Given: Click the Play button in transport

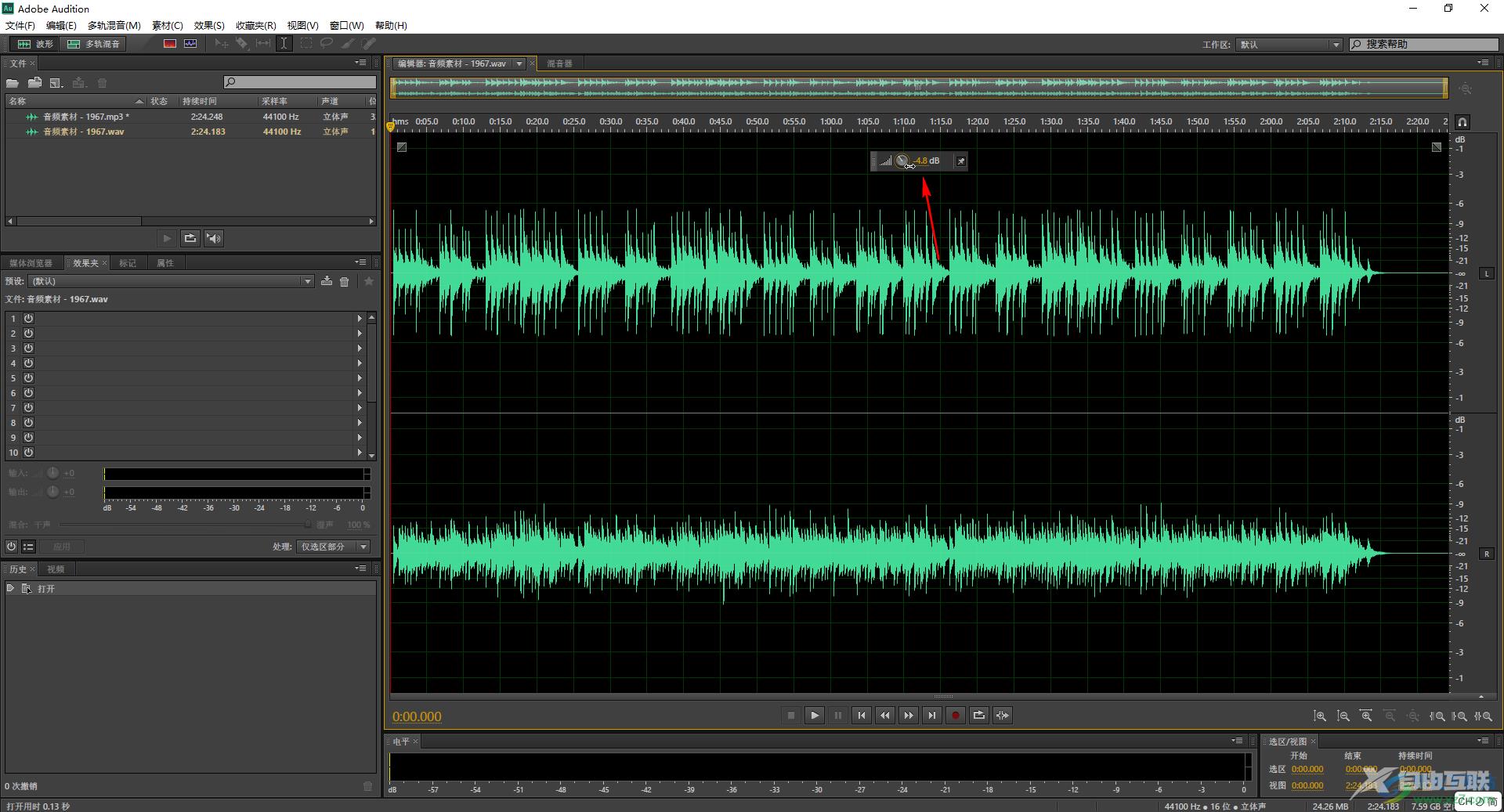Looking at the screenshot, I should (815, 716).
